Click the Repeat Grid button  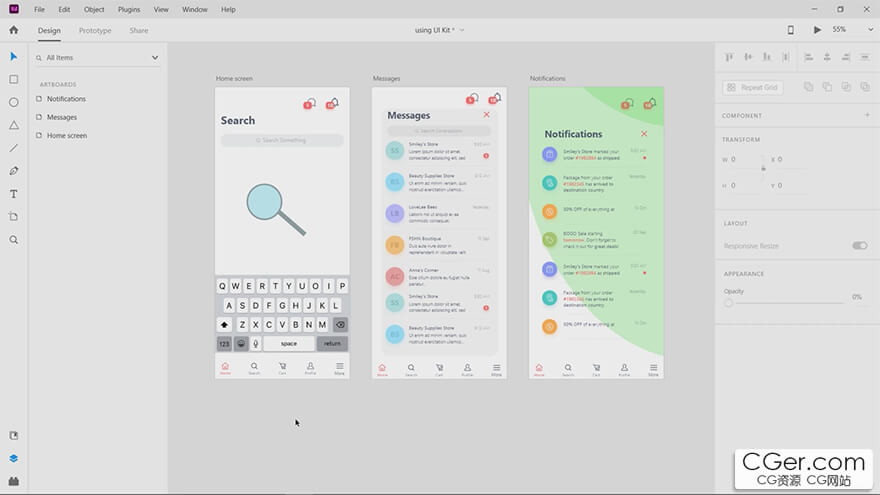tap(752, 88)
